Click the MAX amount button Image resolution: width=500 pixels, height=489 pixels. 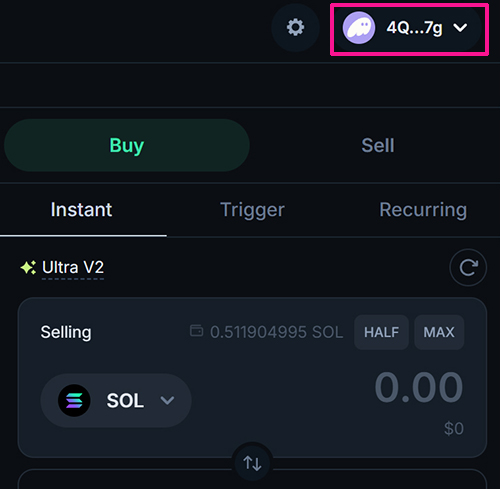click(x=439, y=332)
